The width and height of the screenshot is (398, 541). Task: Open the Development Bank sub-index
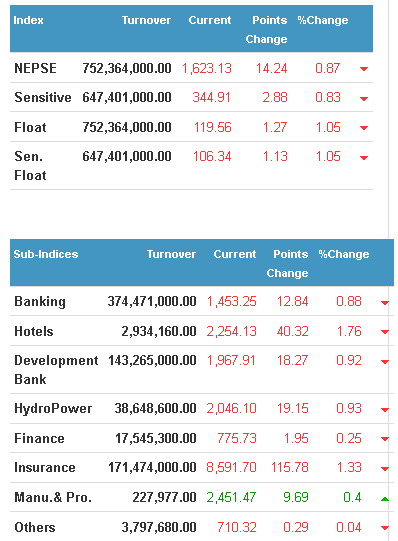pyautogui.click(x=56, y=370)
